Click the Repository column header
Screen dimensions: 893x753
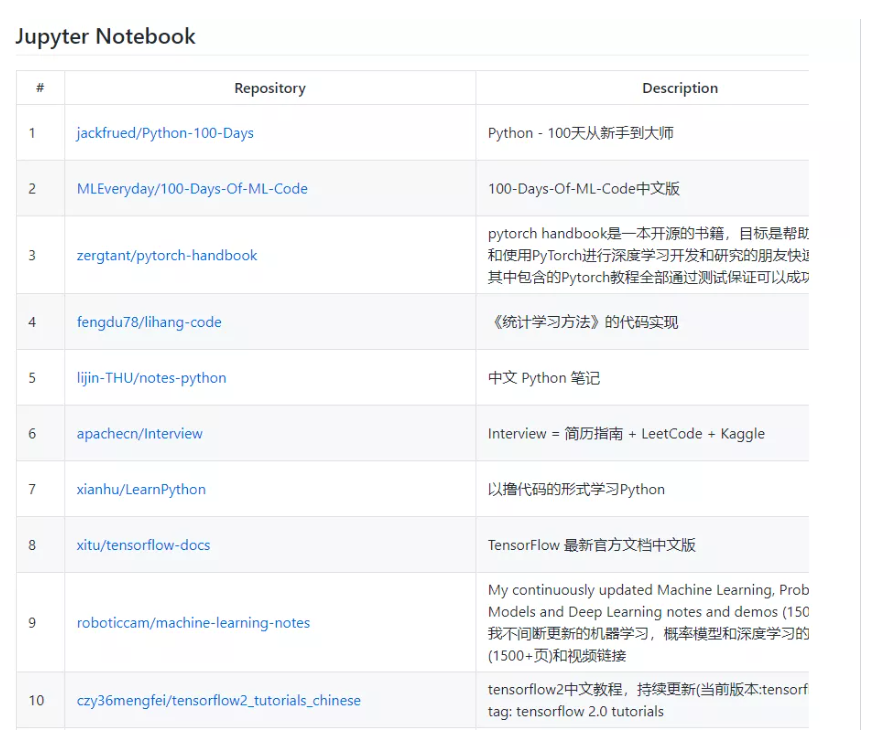(269, 88)
